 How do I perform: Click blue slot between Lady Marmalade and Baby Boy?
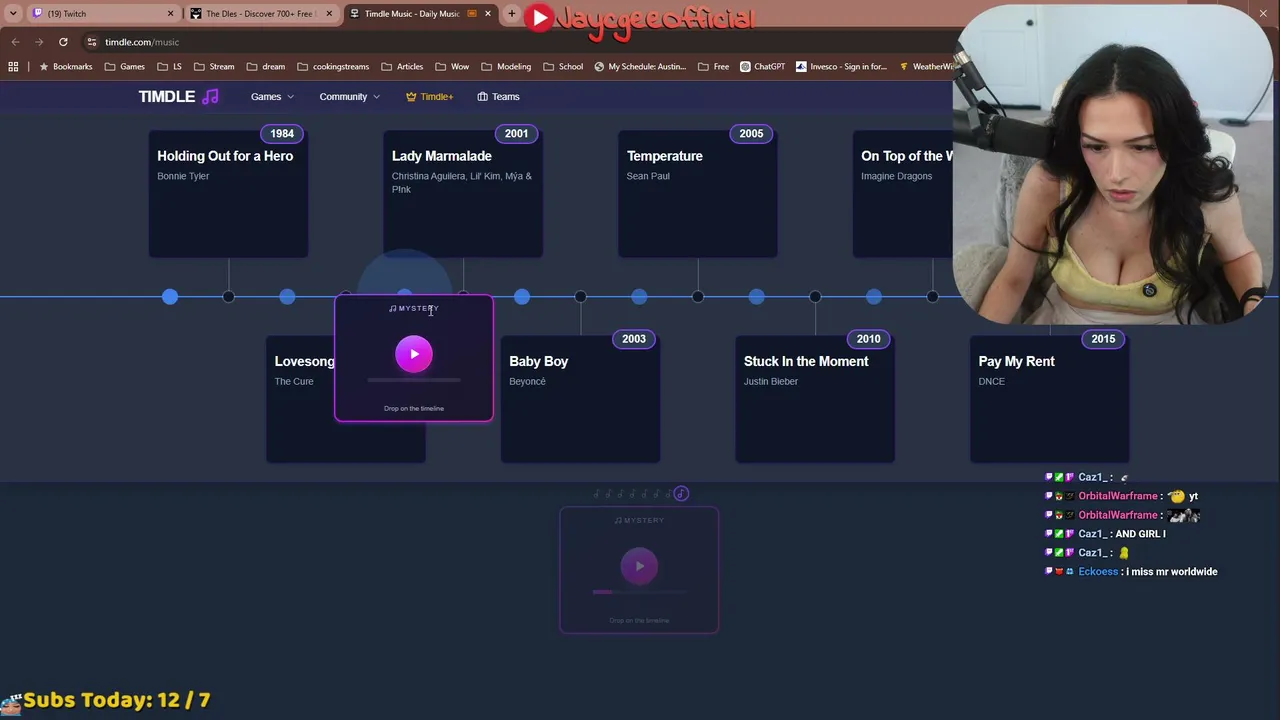[x=522, y=296]
